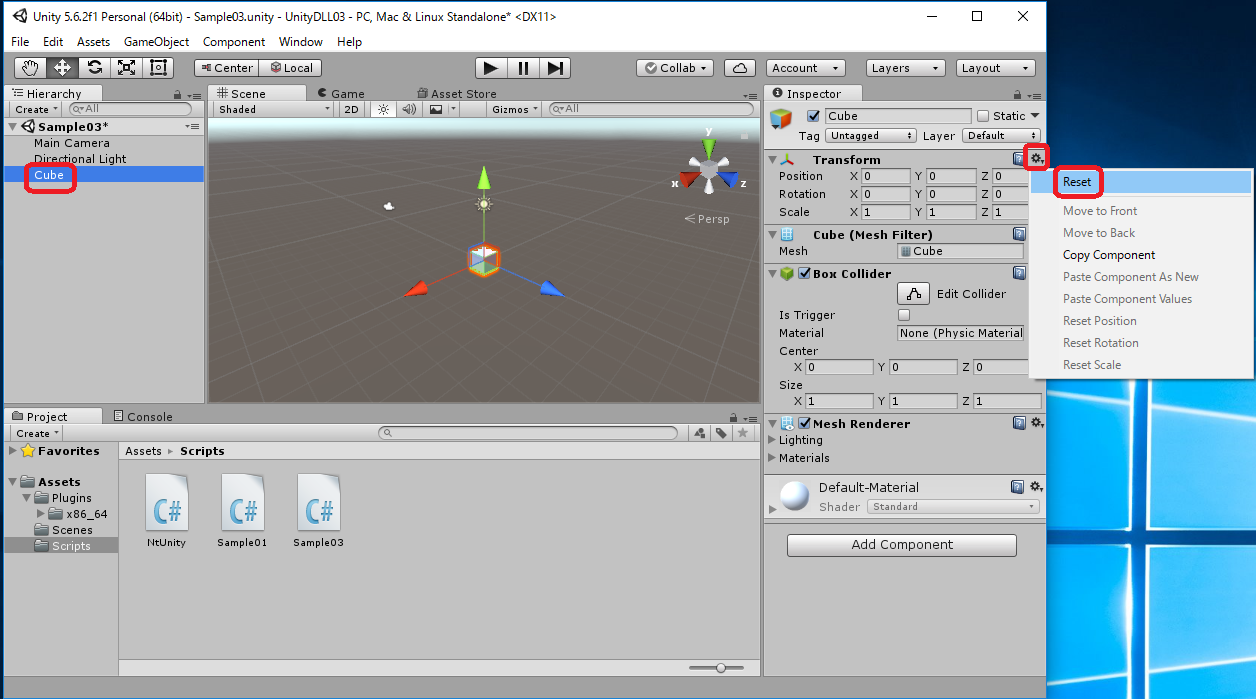
Task: Select the Rotate tool
Action: pos(94,68)
